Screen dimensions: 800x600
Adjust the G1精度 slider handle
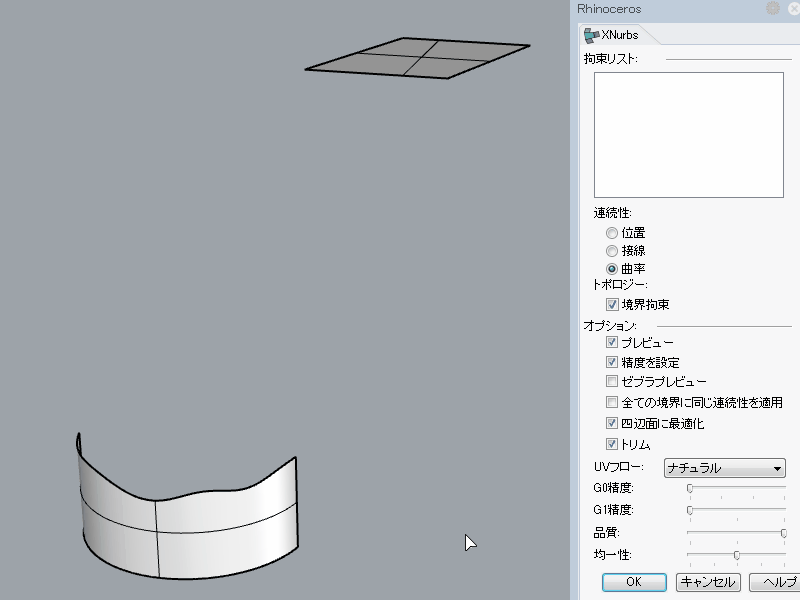690,510
